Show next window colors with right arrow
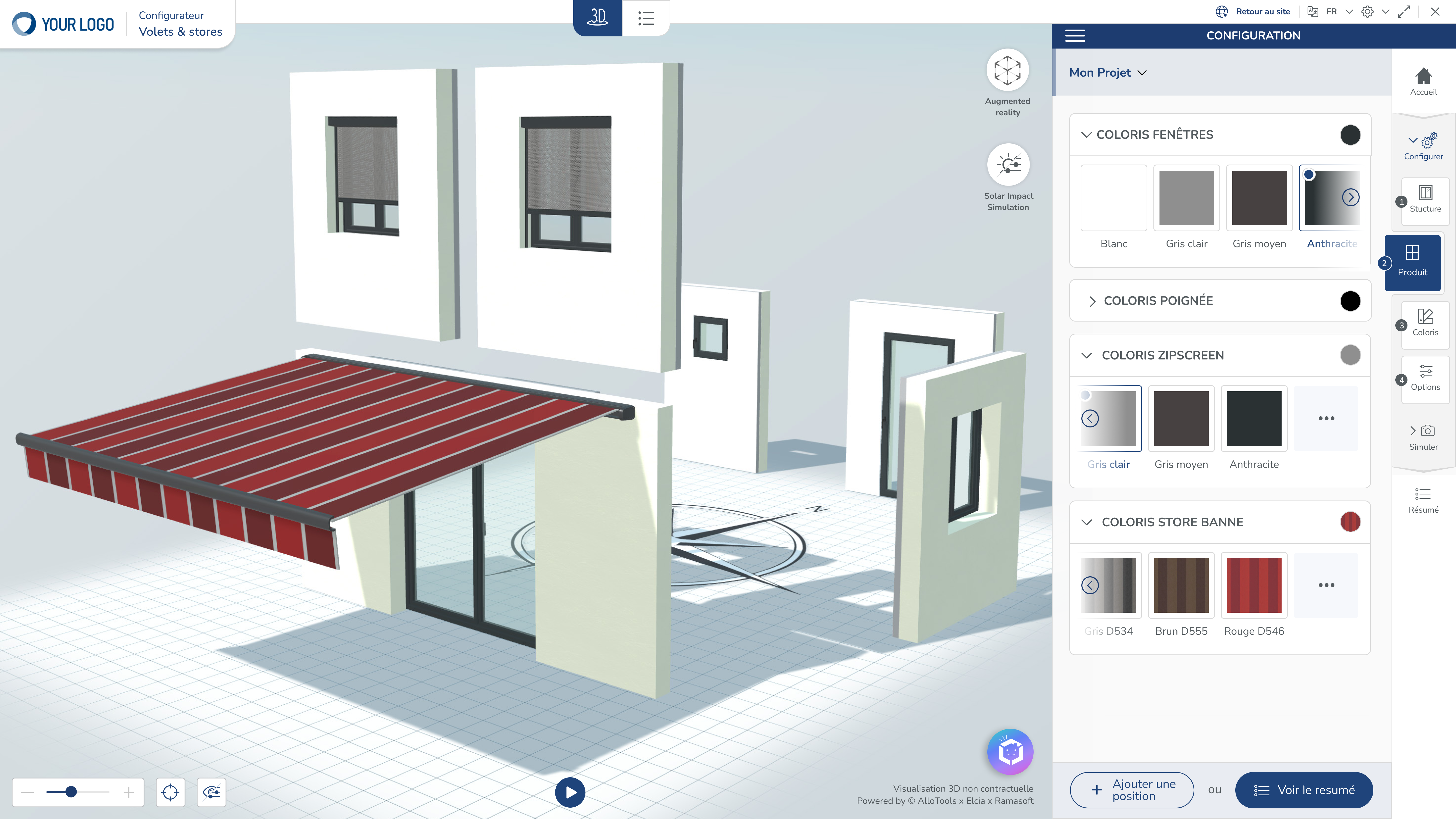The image size is (1456, 819). coord(1350,197)
